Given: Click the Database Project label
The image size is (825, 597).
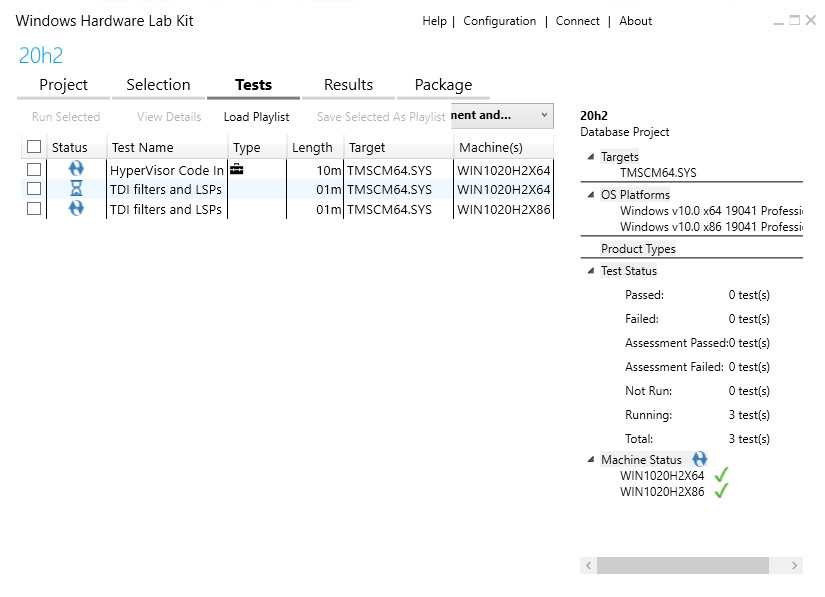Looking at the screenshot, I should click(625, 131).
